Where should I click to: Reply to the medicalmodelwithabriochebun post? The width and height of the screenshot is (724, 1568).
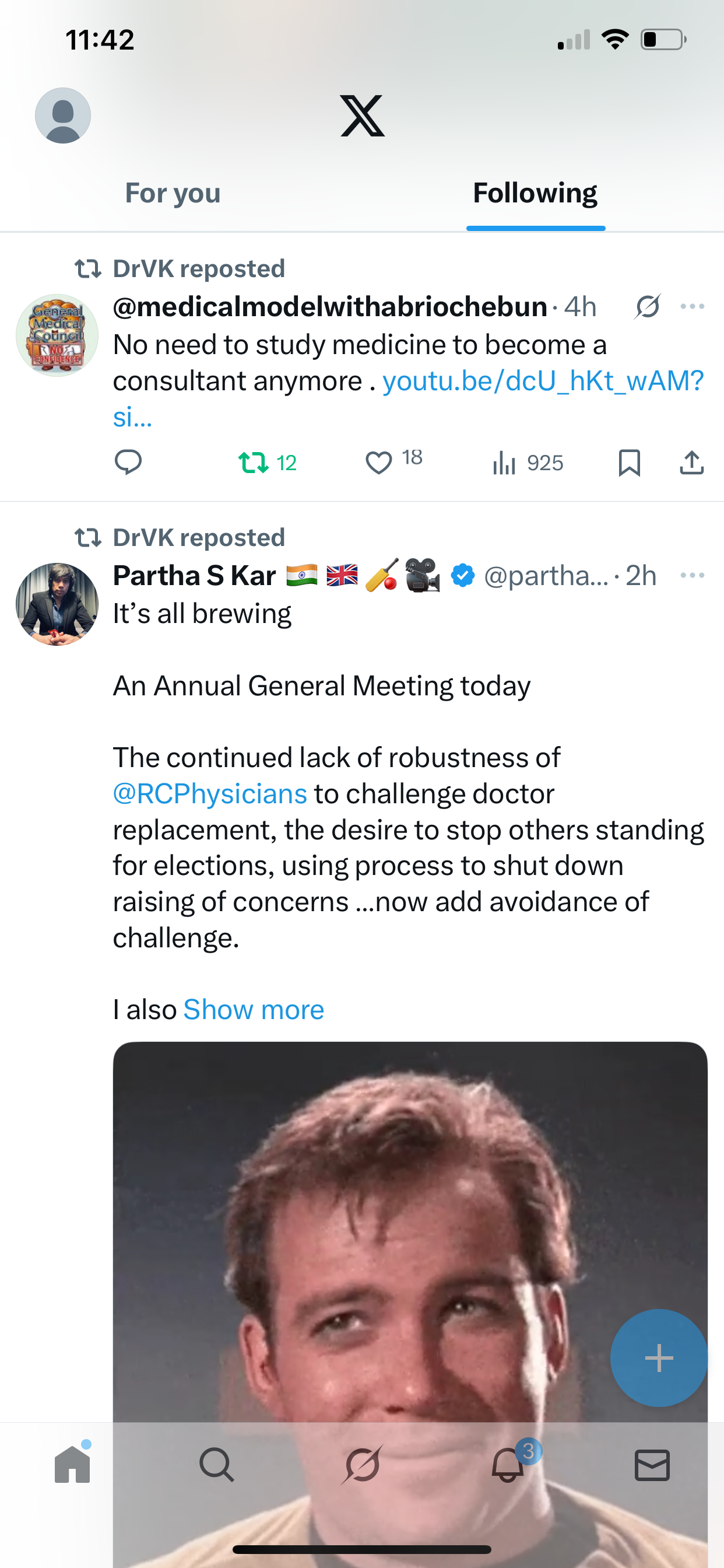click(128, 463)
